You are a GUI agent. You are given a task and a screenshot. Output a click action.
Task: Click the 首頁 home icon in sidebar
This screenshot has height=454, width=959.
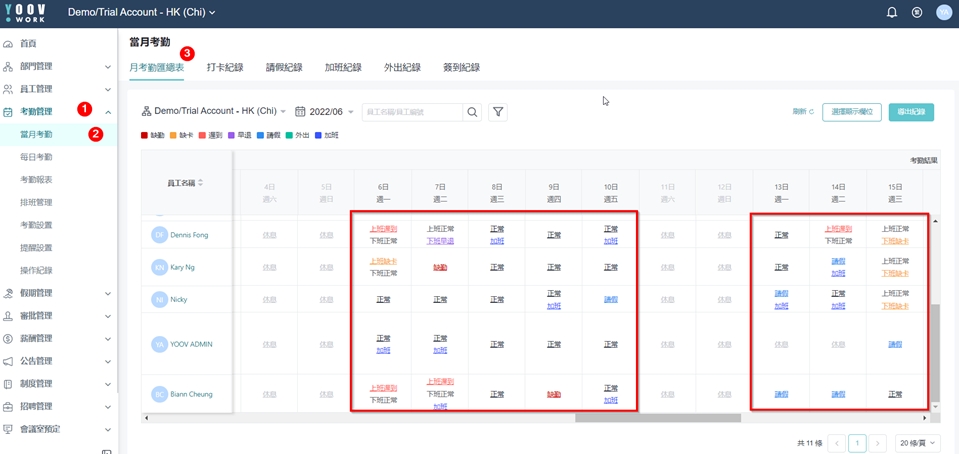(x=8, y=44)
